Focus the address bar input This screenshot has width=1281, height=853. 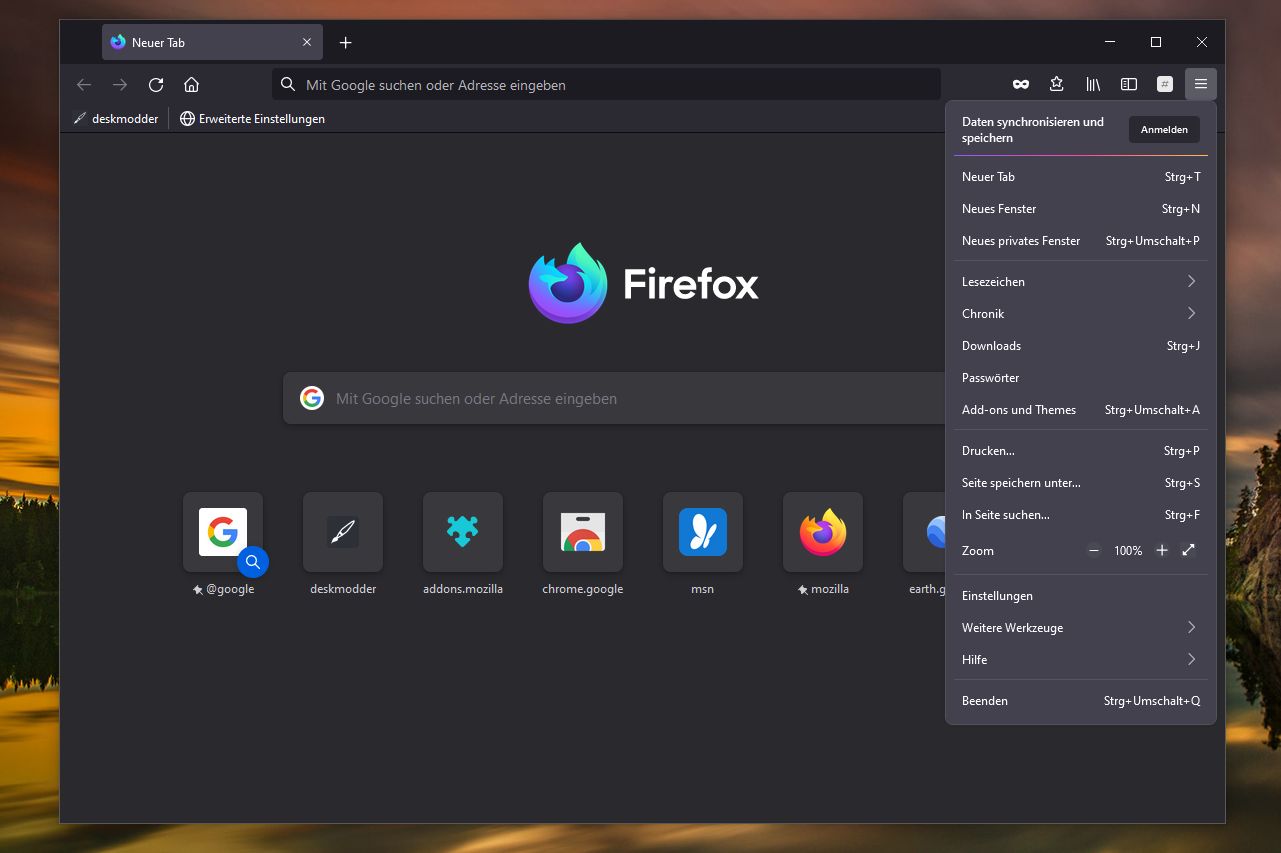coord(606,85)
